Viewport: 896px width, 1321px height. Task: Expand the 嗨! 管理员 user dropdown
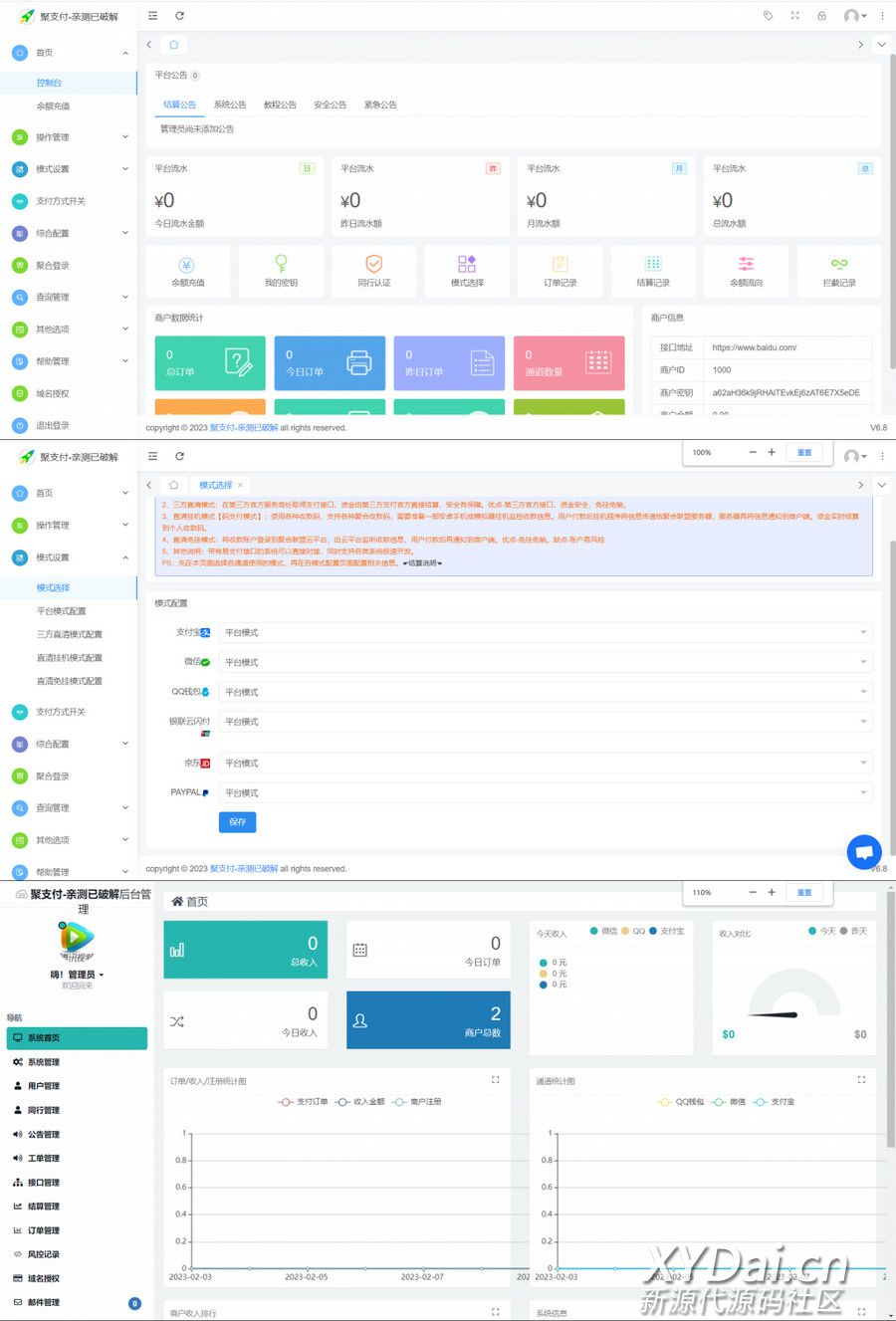[77, 975]
